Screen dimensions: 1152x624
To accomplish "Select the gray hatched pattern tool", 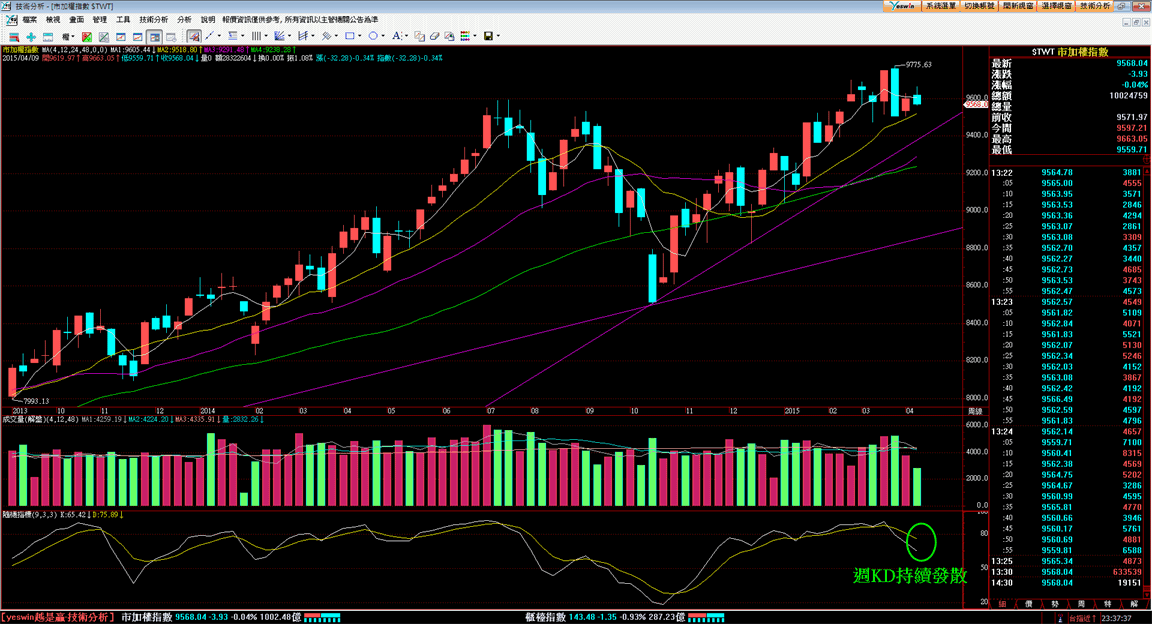I will [x=326, y=36].
